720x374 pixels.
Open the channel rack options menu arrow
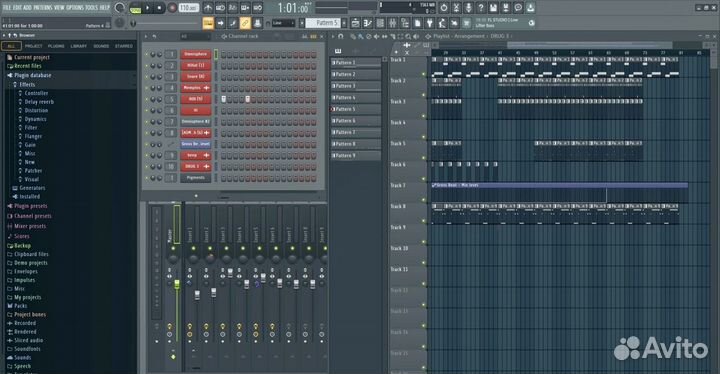pyautogui.click(x=146, y=36)
